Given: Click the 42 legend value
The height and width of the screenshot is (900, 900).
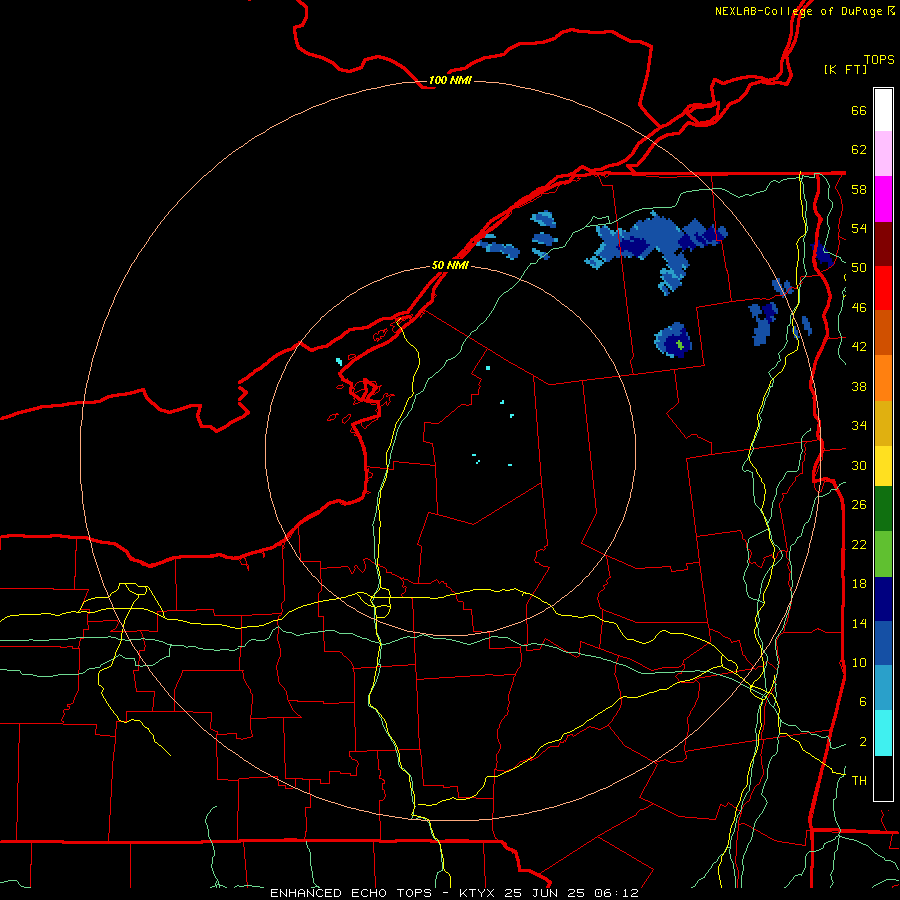Looking at the screenshot, I should click(x=859, y=347).
